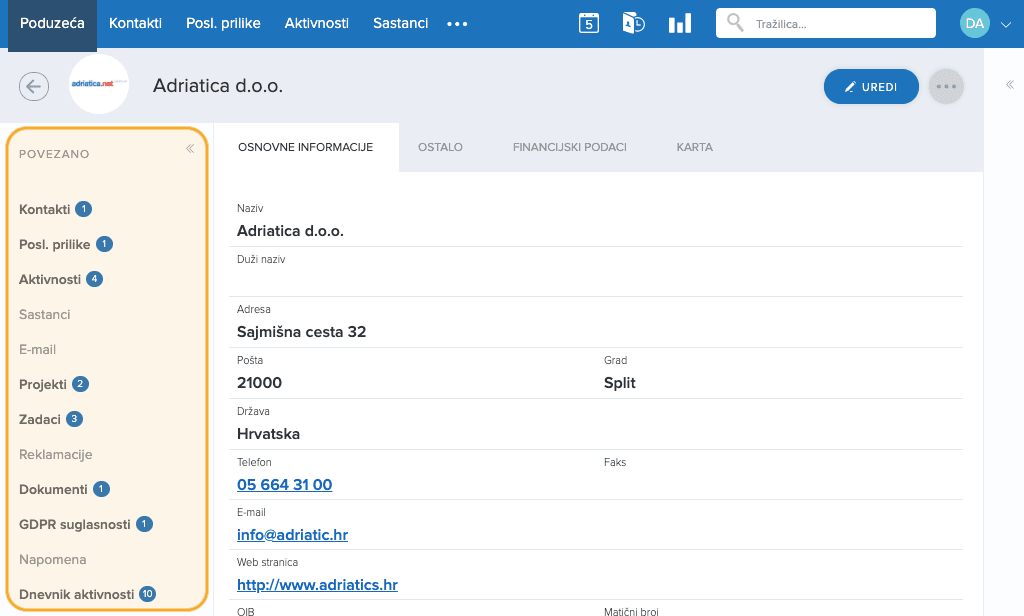This screenshot has height=616, width=1024.
Task: Open the DA user avatar
Action: [974, 24]
